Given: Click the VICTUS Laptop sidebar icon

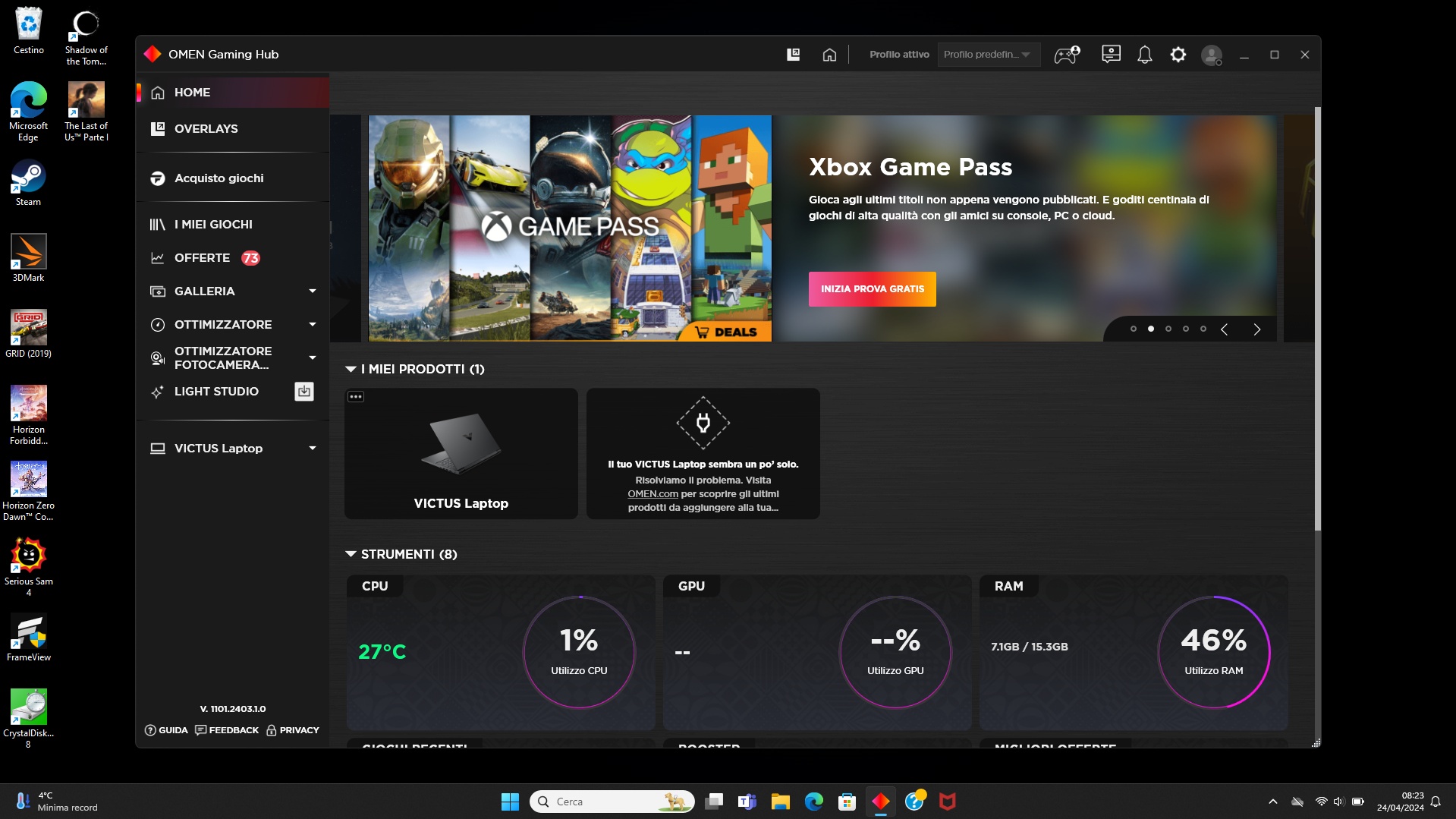Looking at the screenshot, I should coord(158,449).
